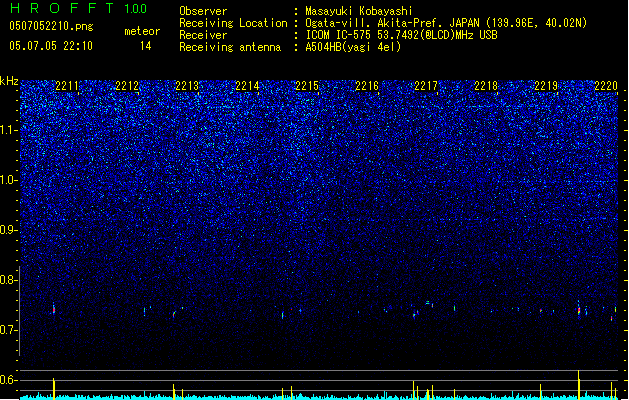Click the 1.1 kHz axis label

9,130
